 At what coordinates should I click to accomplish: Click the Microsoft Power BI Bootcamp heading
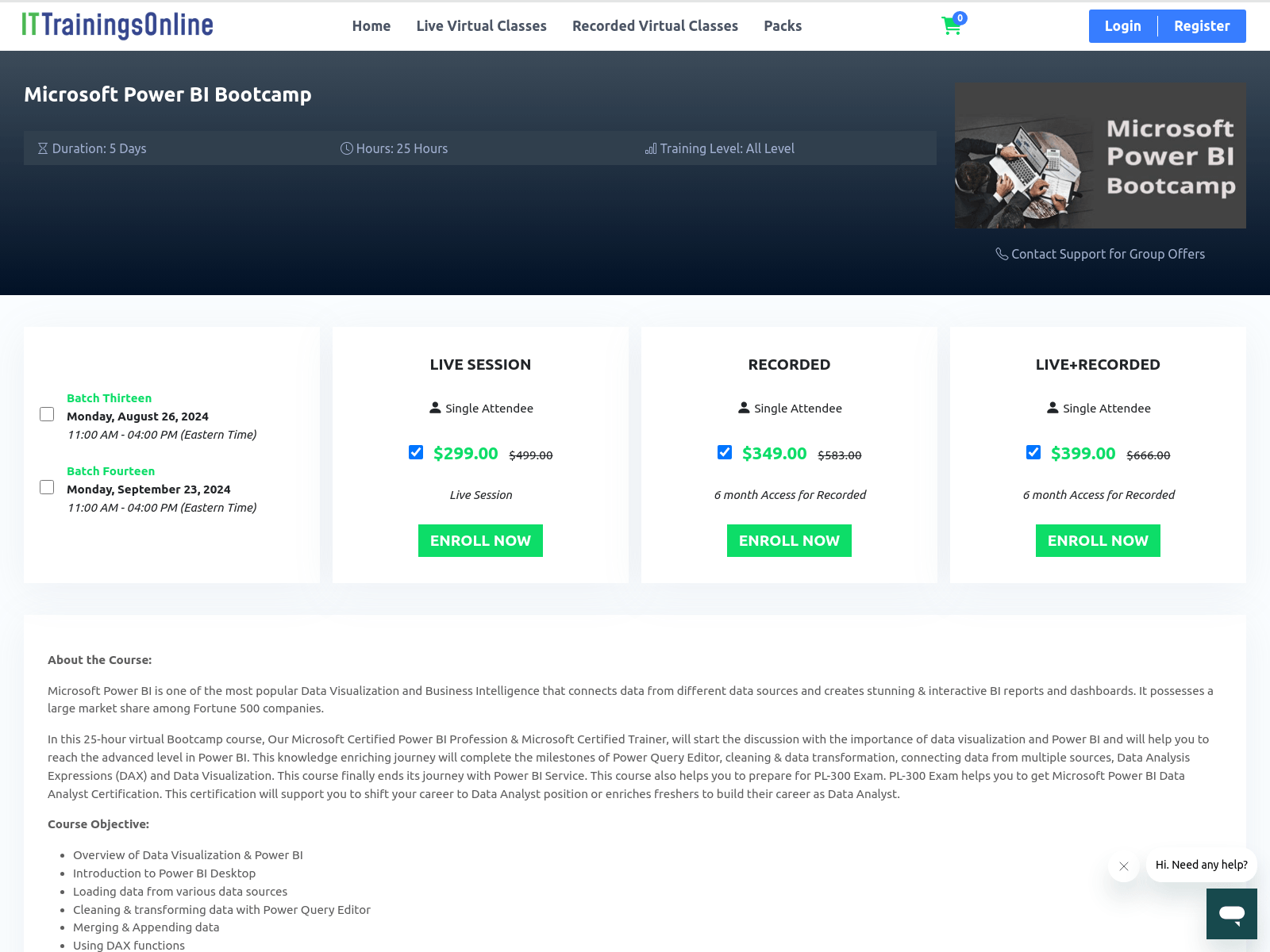[167, 94]
